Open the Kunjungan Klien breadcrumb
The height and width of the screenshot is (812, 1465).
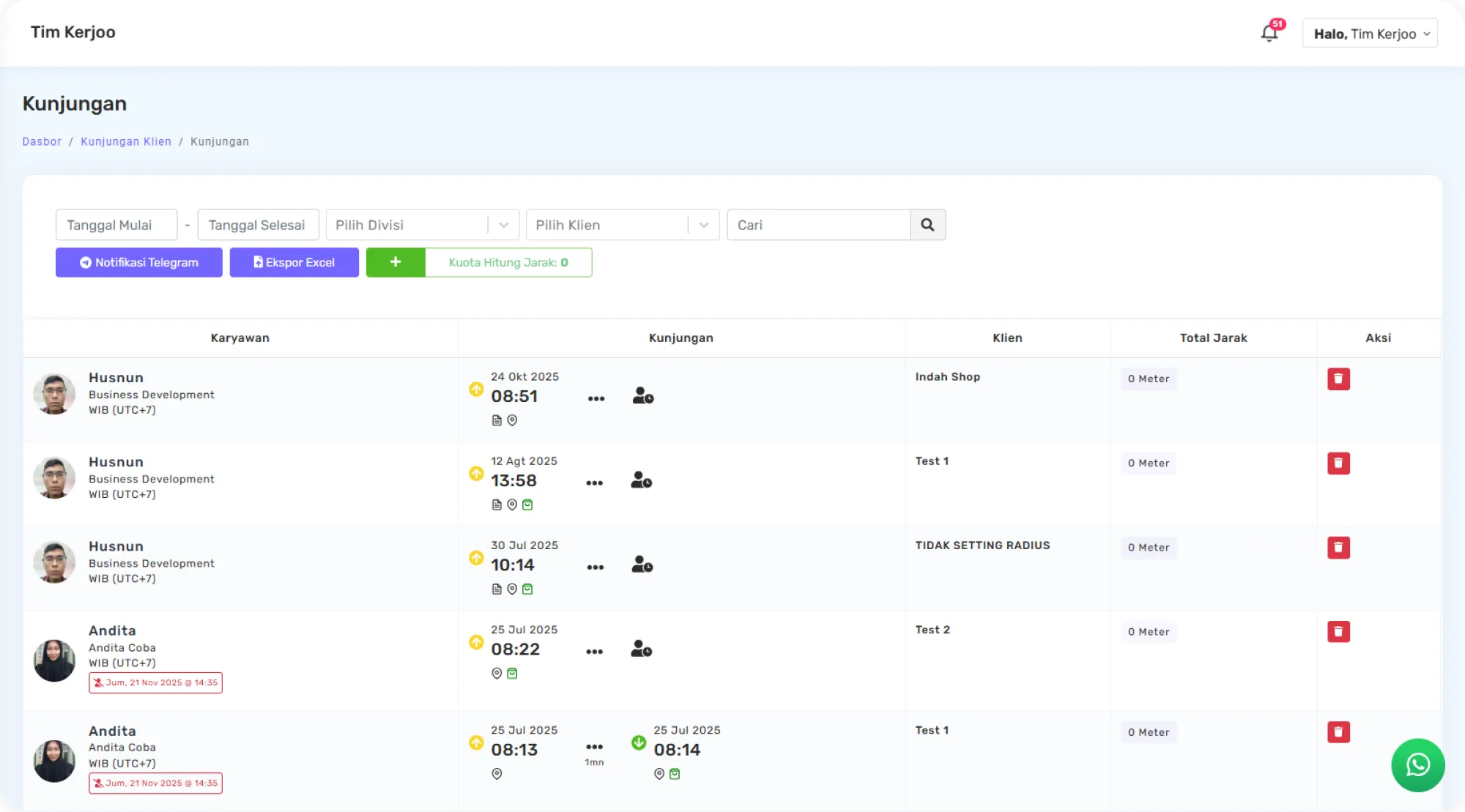126,142
